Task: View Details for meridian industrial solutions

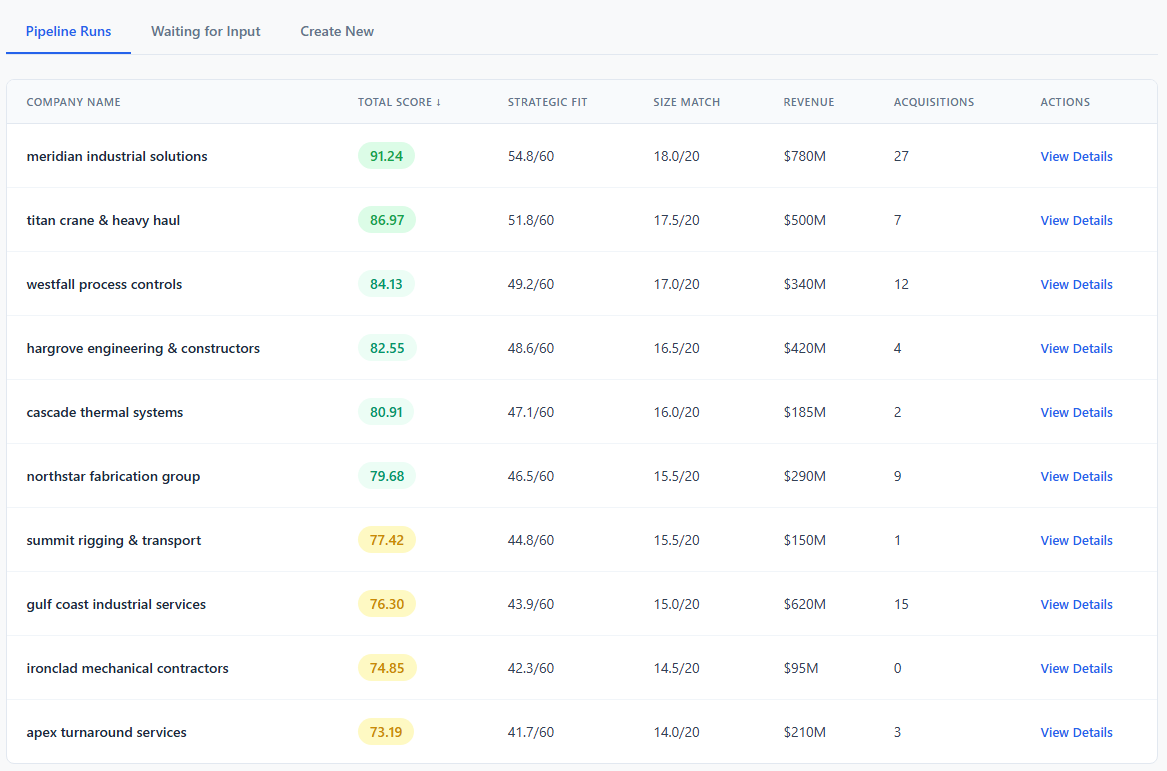Action: [1076, 156]
